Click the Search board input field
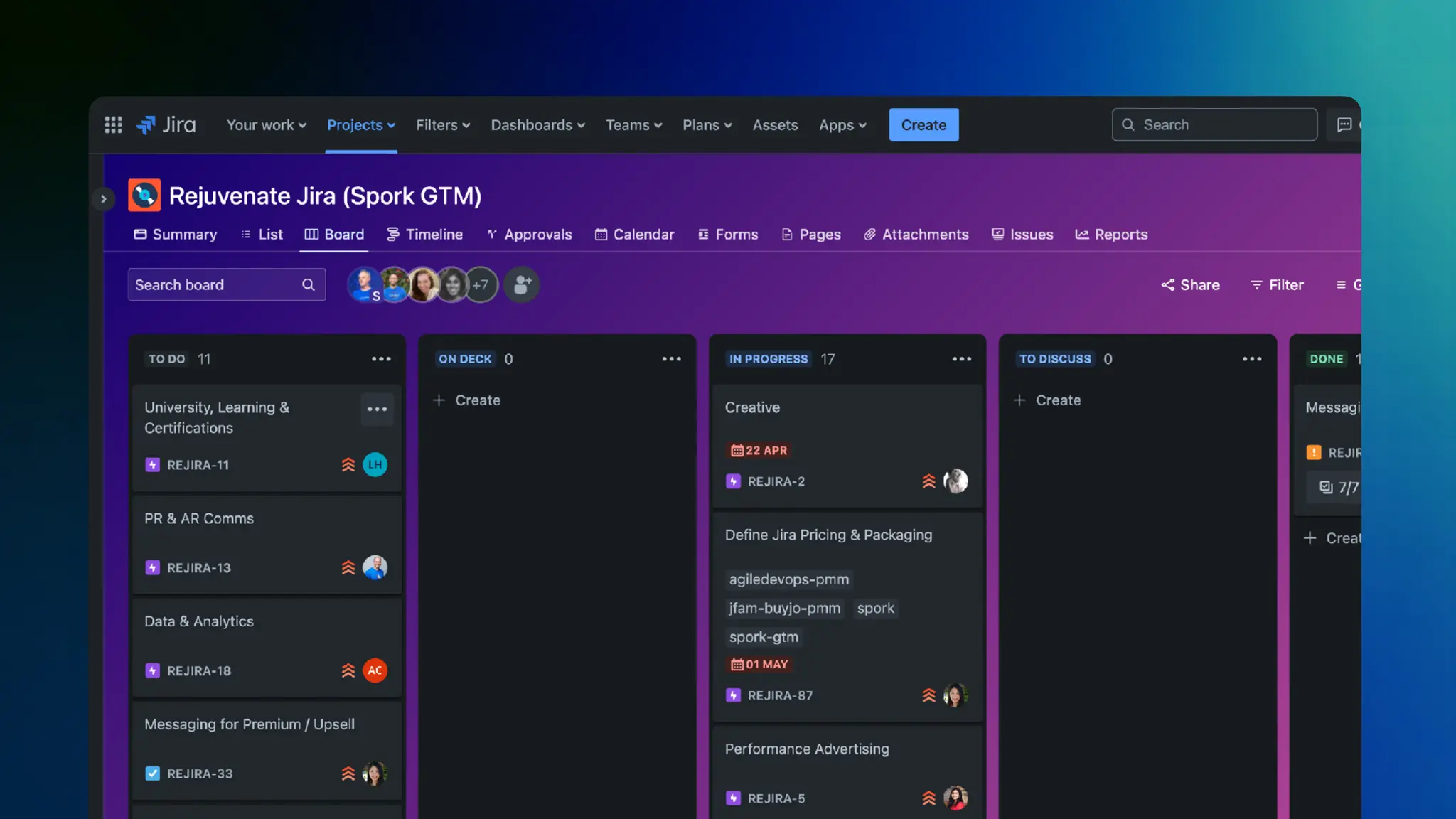 pyautogui.click(x=213, y=285)
